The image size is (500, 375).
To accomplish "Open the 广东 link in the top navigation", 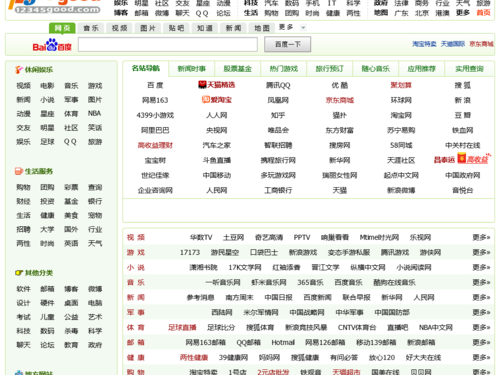I will (401, 13).
